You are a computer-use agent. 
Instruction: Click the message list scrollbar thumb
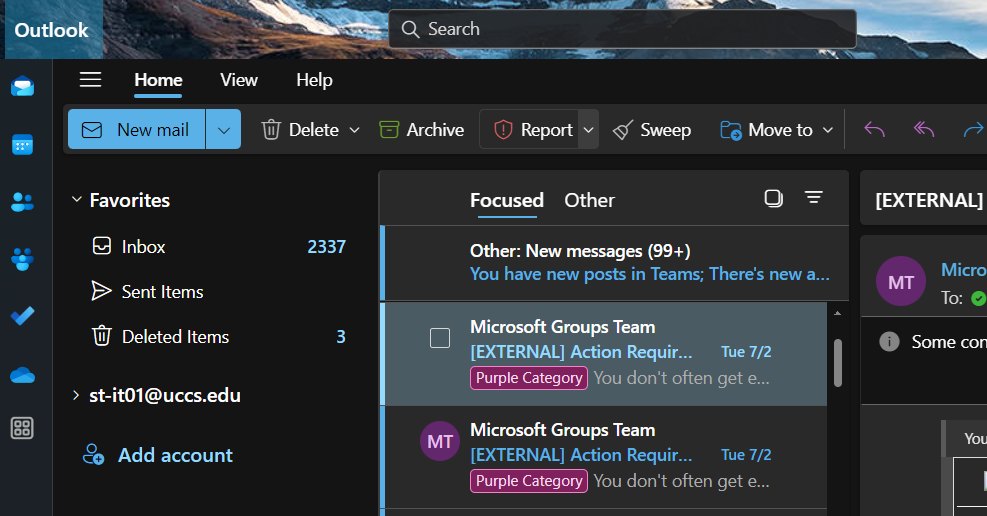point(838,363)
